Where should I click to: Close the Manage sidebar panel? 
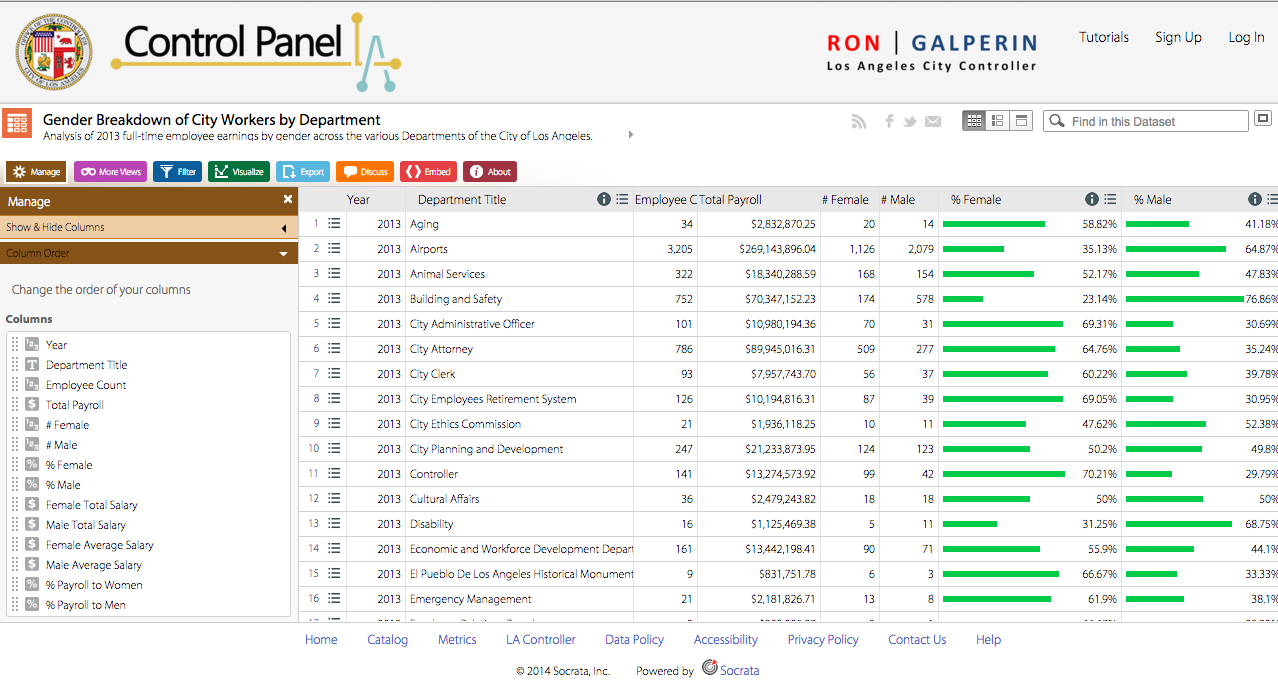[288, 200]
